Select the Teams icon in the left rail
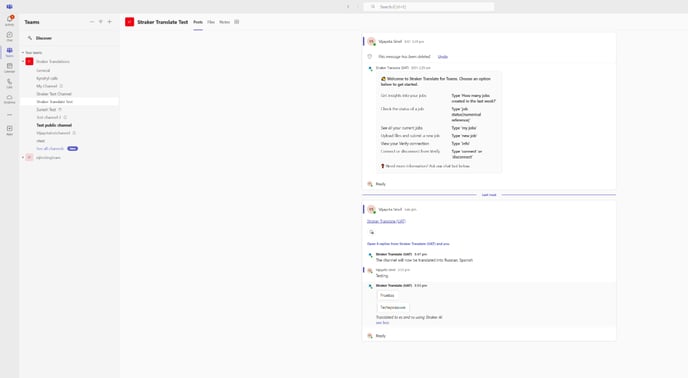688x378 pixels. tap(9, 52)
